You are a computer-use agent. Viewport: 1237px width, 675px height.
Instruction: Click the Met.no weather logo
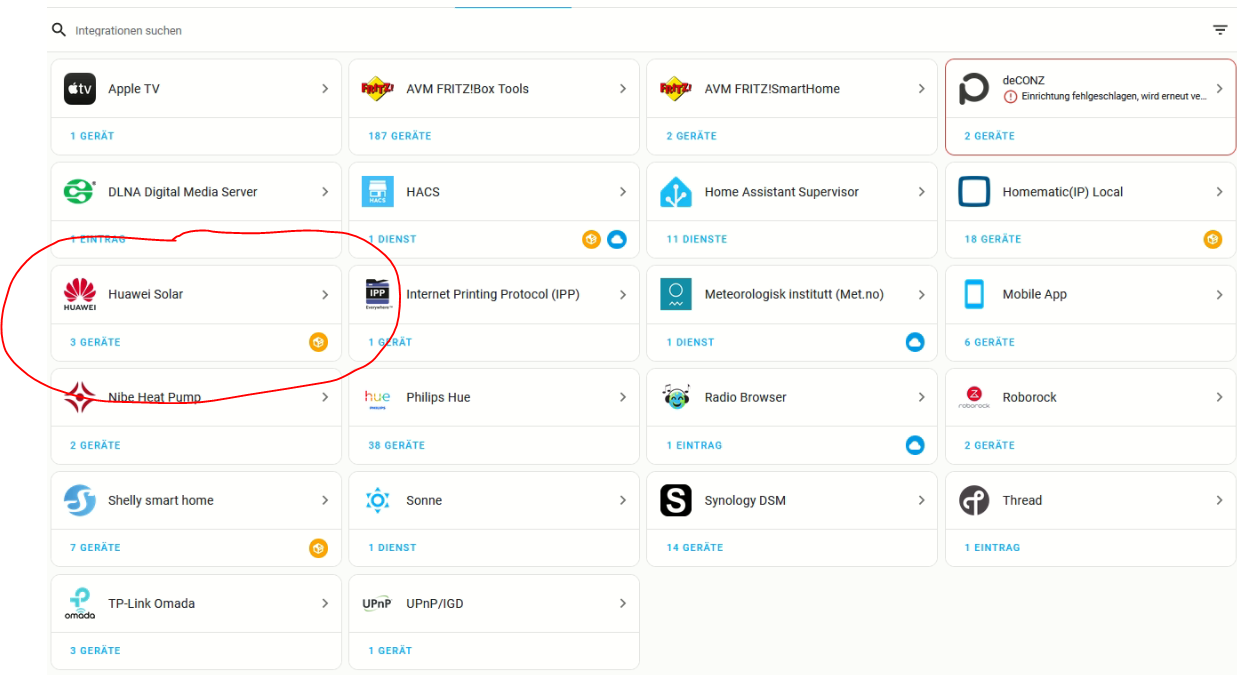pyautogui.click(x=676, y=295)
